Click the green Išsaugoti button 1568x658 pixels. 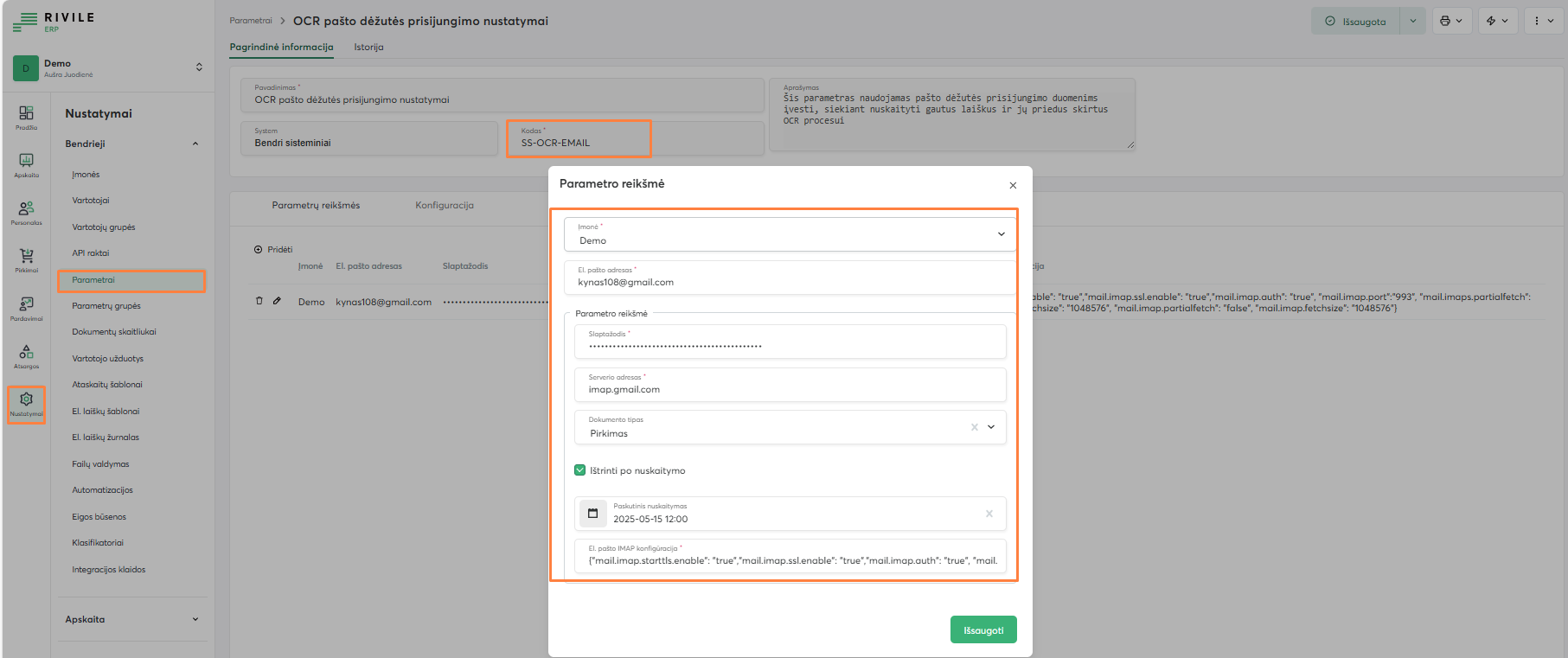click(982, 630)
